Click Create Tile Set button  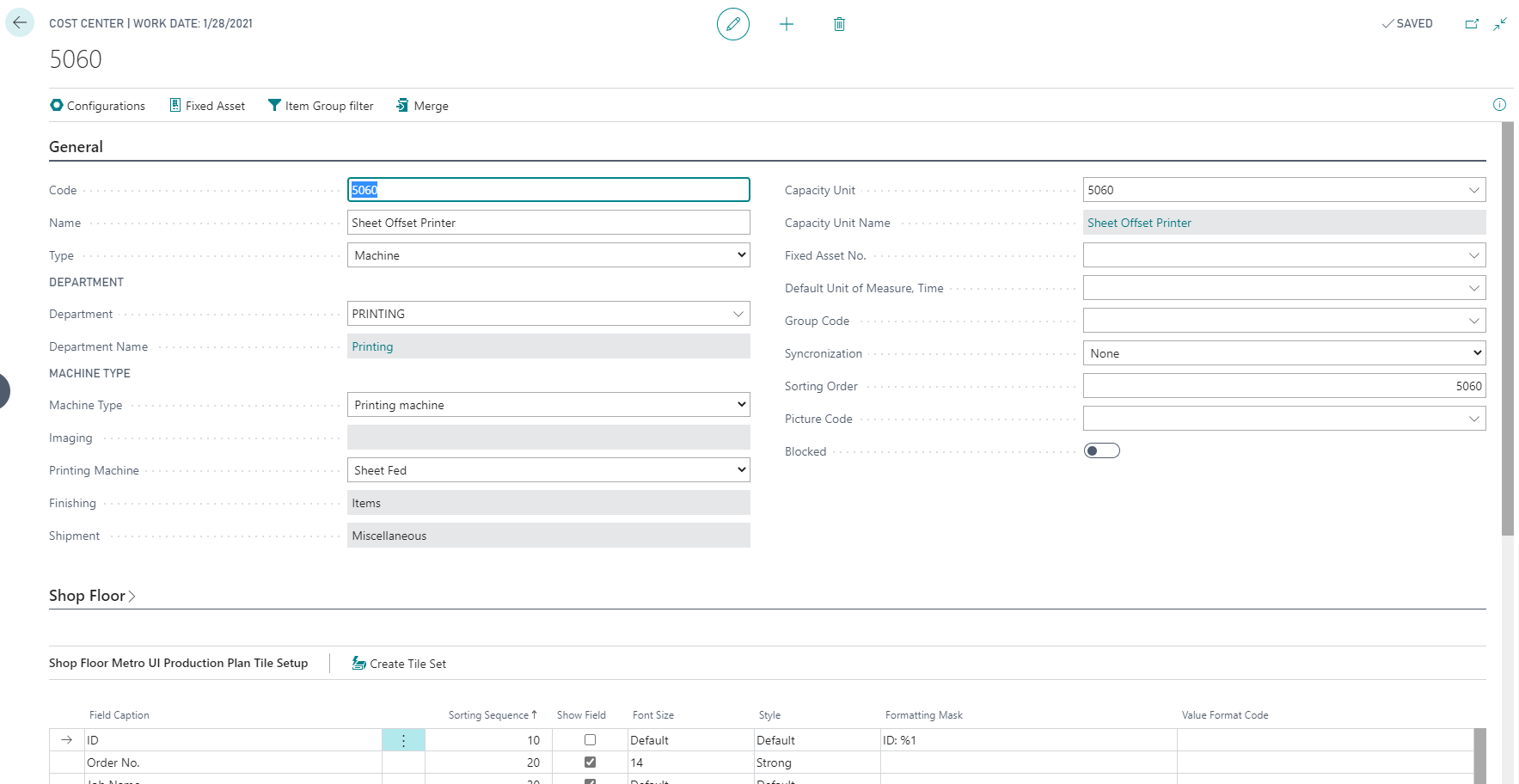(399, 664)
